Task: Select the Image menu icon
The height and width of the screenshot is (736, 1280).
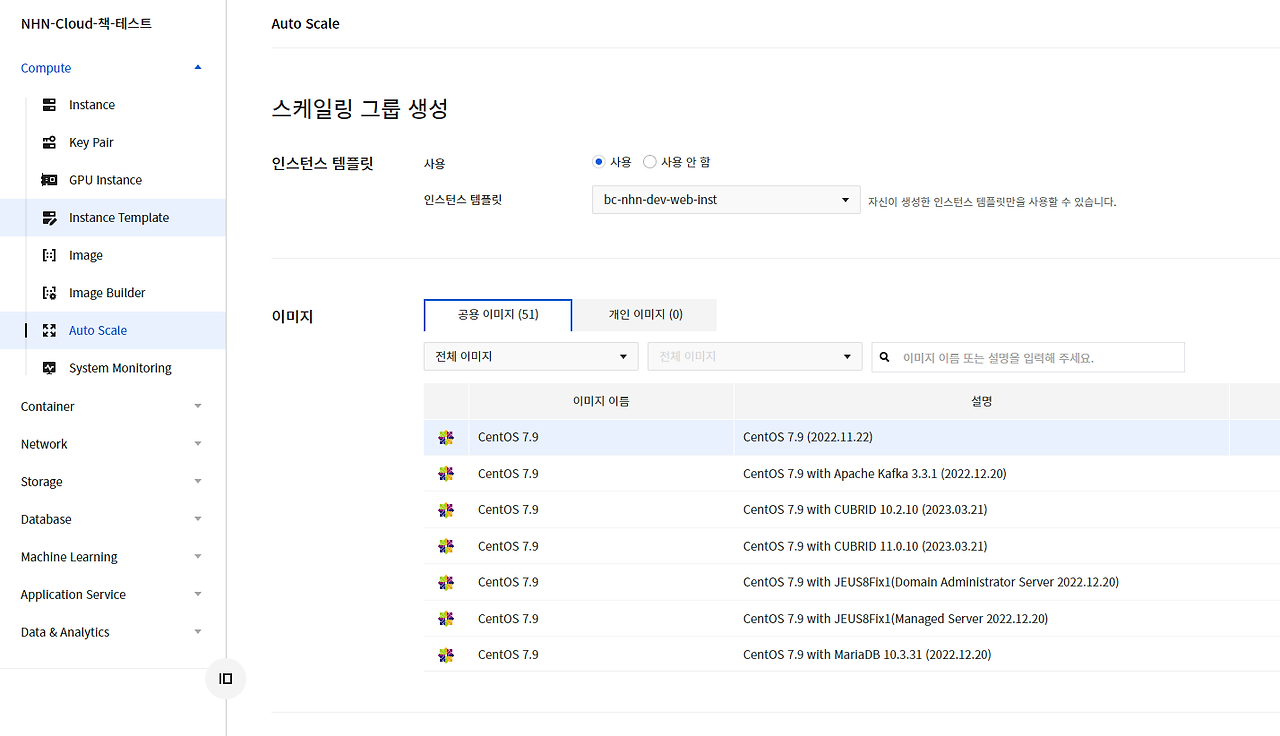Action: pos(49,255)
